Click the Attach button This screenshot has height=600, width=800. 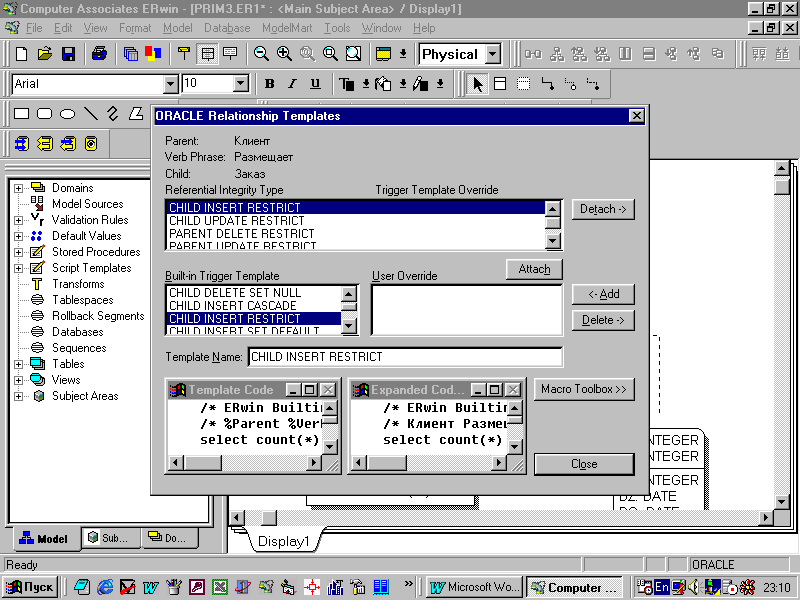click(x=534, y=269)
